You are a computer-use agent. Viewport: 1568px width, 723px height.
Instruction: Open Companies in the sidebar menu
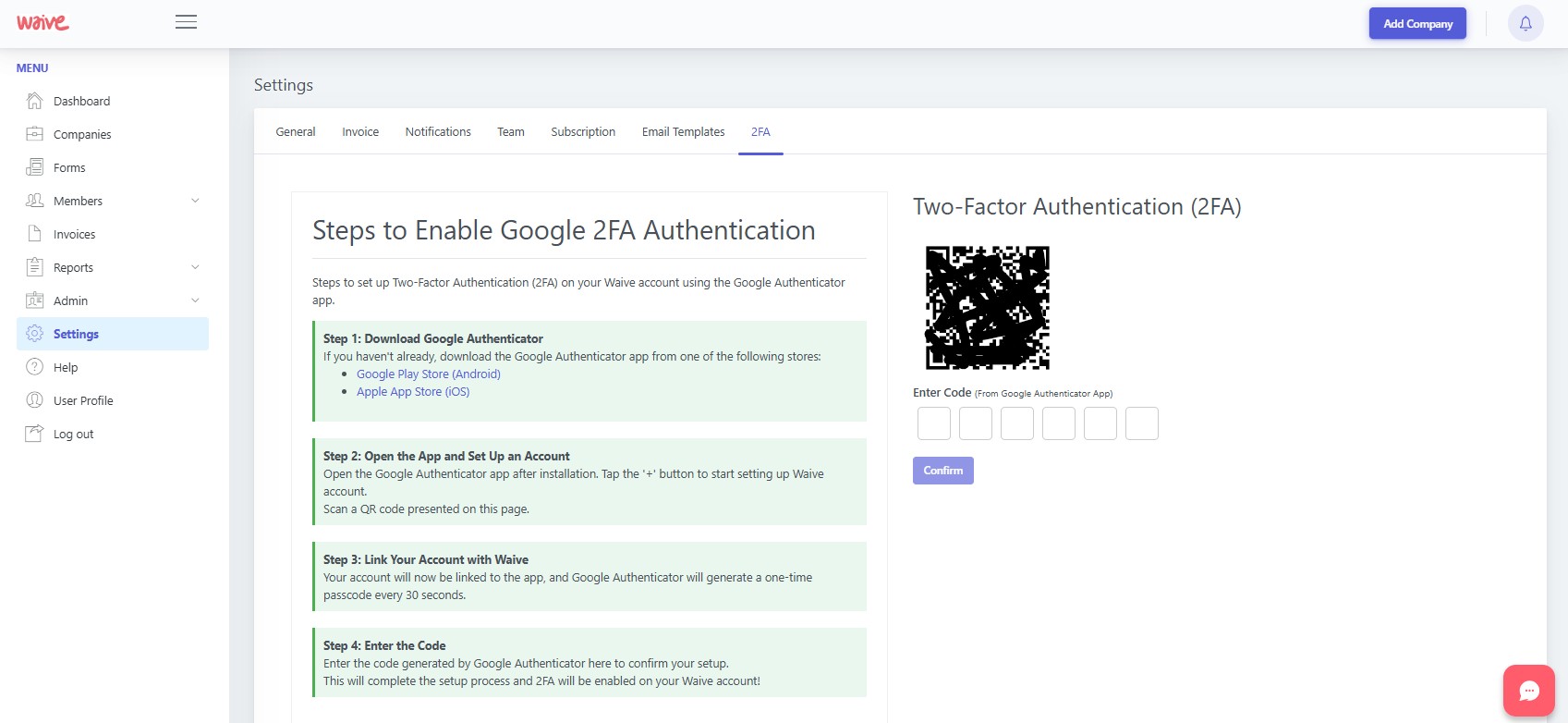pos(82,134)
